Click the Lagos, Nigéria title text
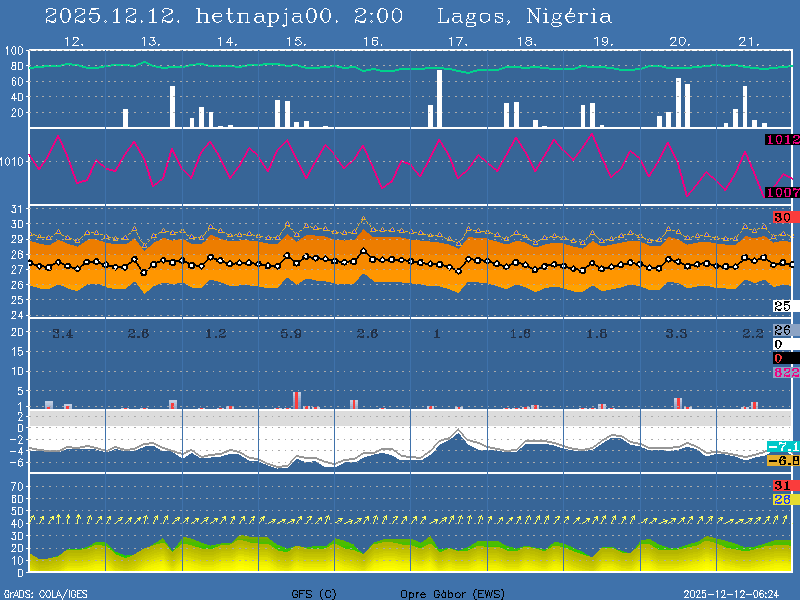Image resolution: width=800 pixels, height=600 pixels. (x=524, y=17)
